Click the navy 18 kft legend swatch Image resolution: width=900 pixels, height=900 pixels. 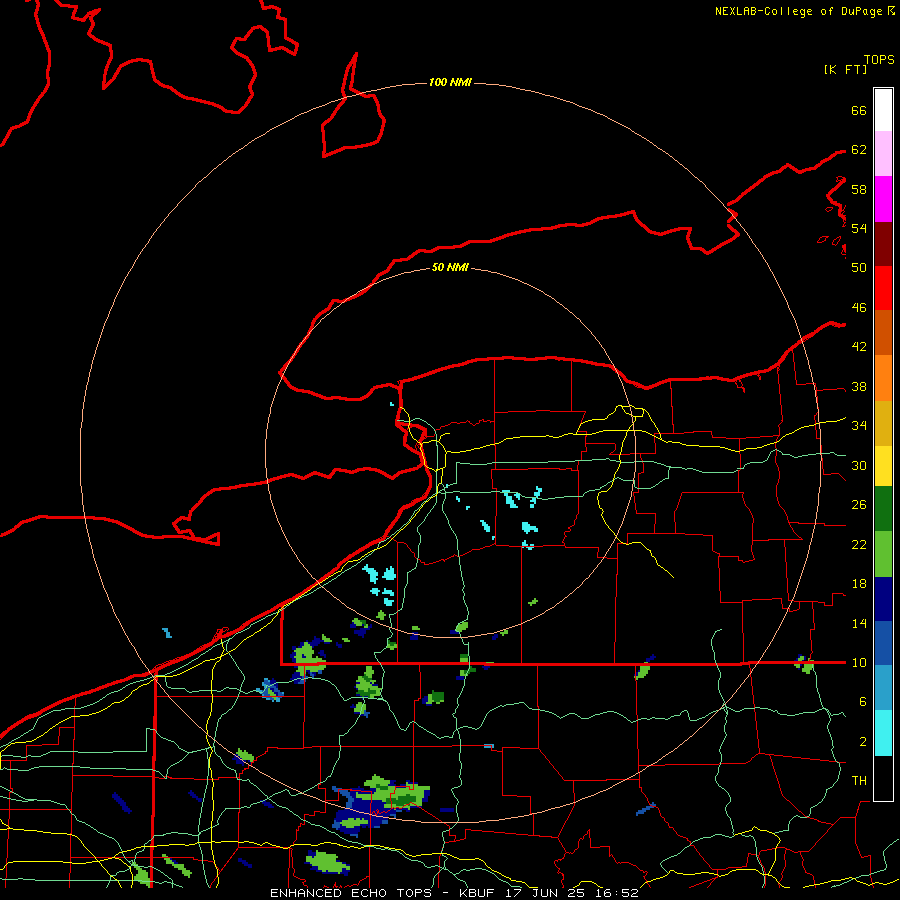(x=883, y=599)
